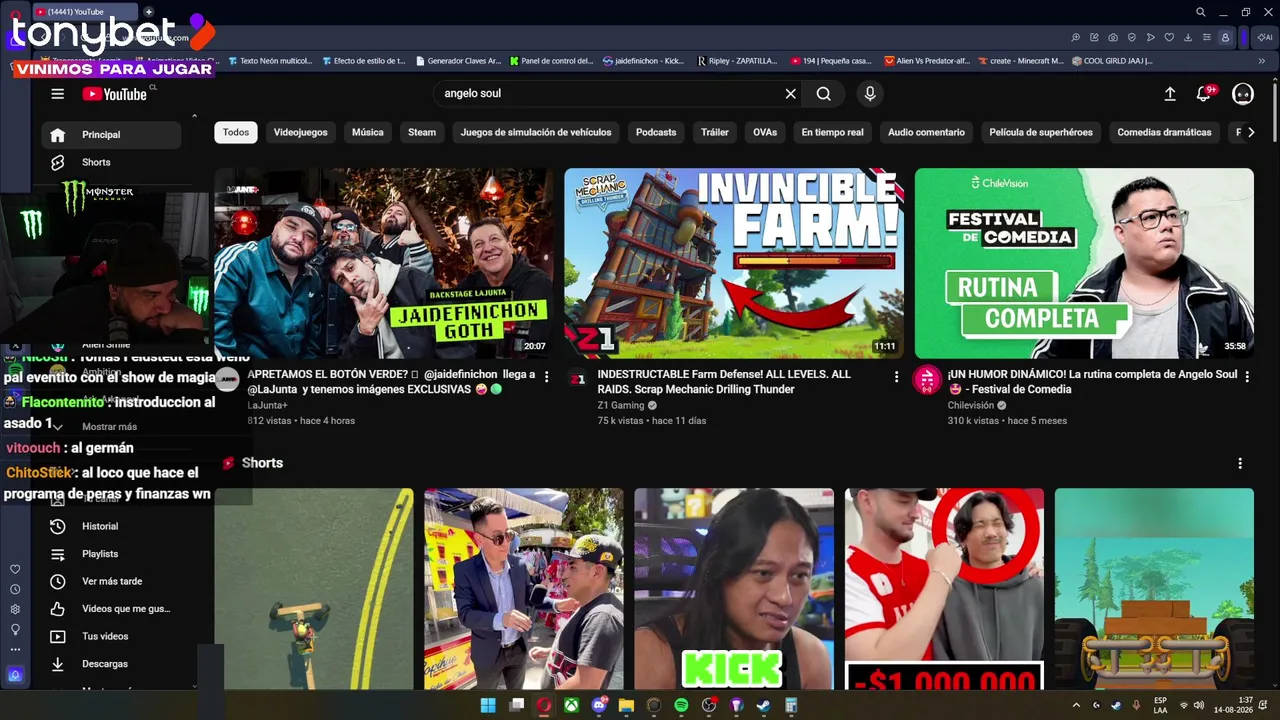Filter by 'Videojuegos' chip
Image resolution: width=1280 pixels, height=720 pixels.
click(x=301, y=132)
